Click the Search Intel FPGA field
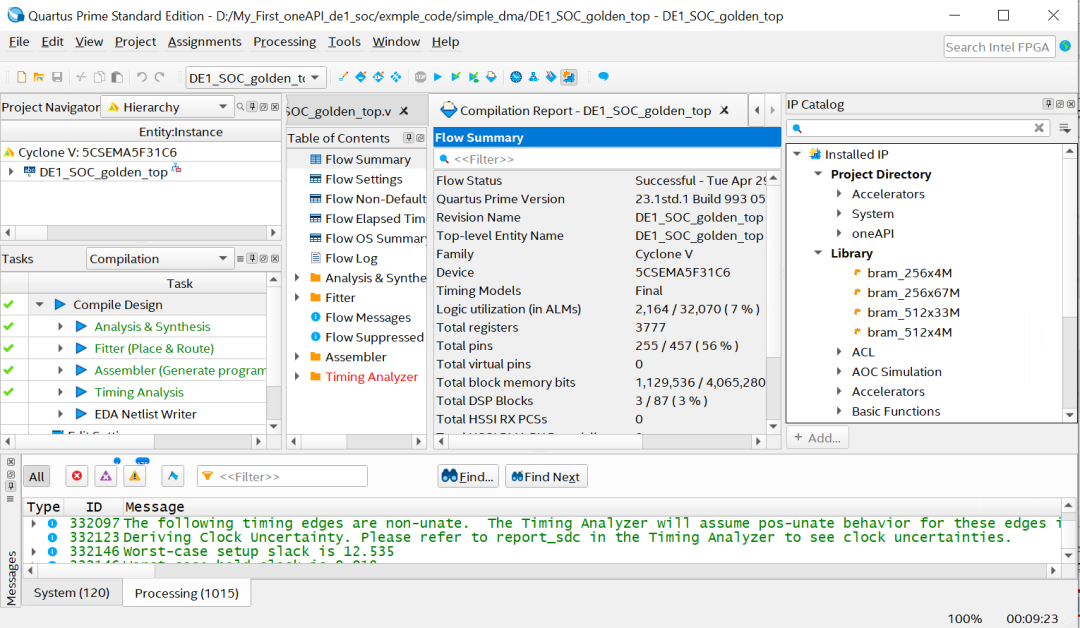The image size is (1080, 628). click(999, 47)
